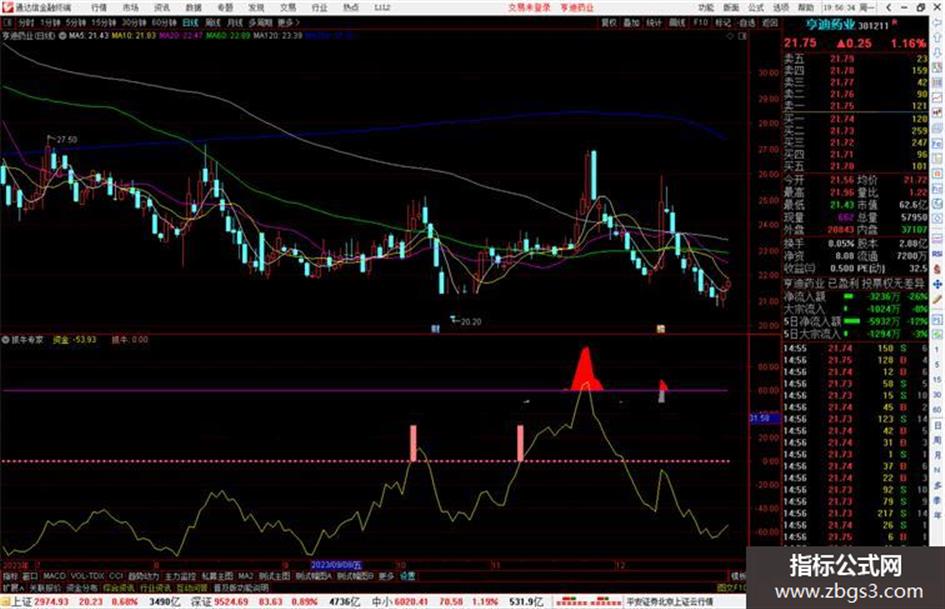The image size is (945, 609).
Task: Click the 统计 statistics button
Action: pyautogui.click(x=654, y=22)
